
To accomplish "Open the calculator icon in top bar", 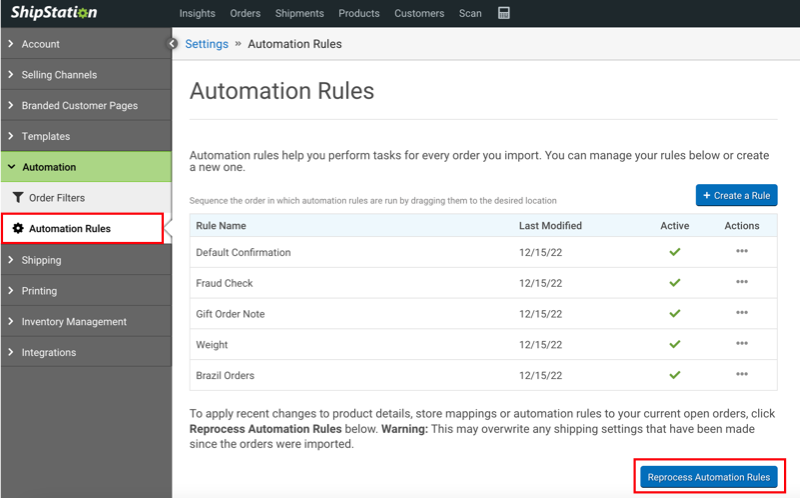I will pyautogui.click(x=504, y=13).
